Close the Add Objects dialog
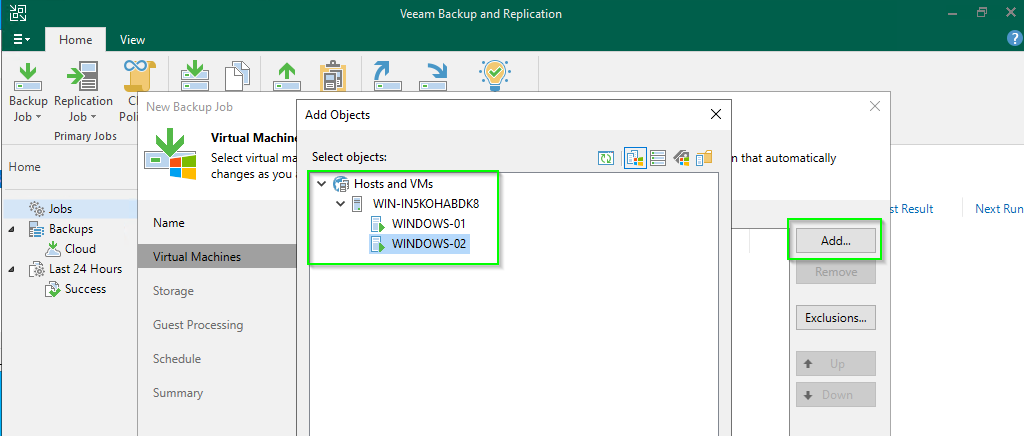This screenshot has height=436, width=1024. (x=716, y=114)
